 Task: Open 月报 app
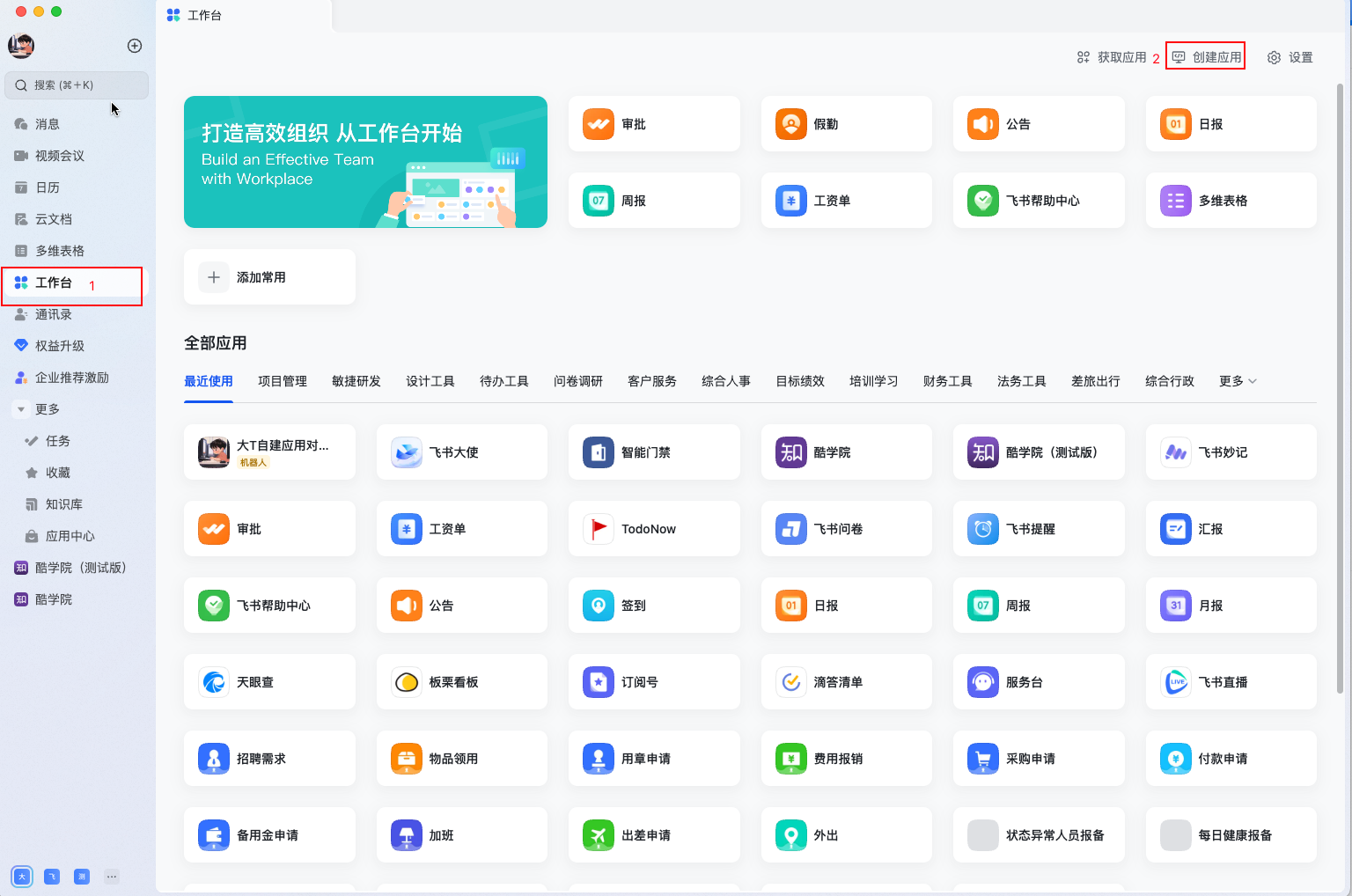[x=1231, y=606]
